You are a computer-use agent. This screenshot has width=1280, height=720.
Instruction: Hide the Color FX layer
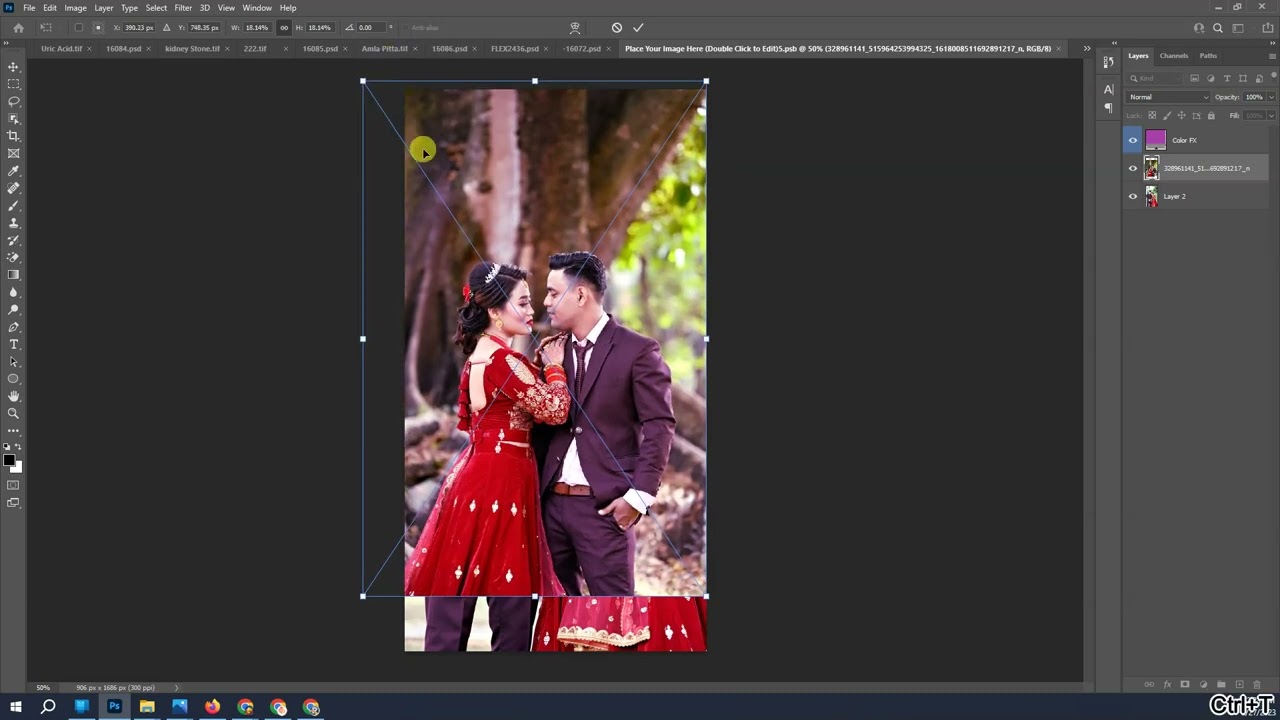[1133, 140]
